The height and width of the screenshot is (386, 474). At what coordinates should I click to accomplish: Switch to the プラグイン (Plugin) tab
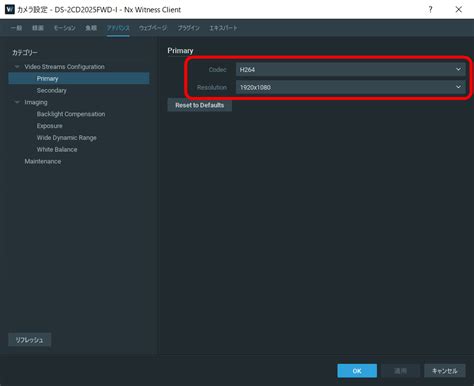point(188,28)
